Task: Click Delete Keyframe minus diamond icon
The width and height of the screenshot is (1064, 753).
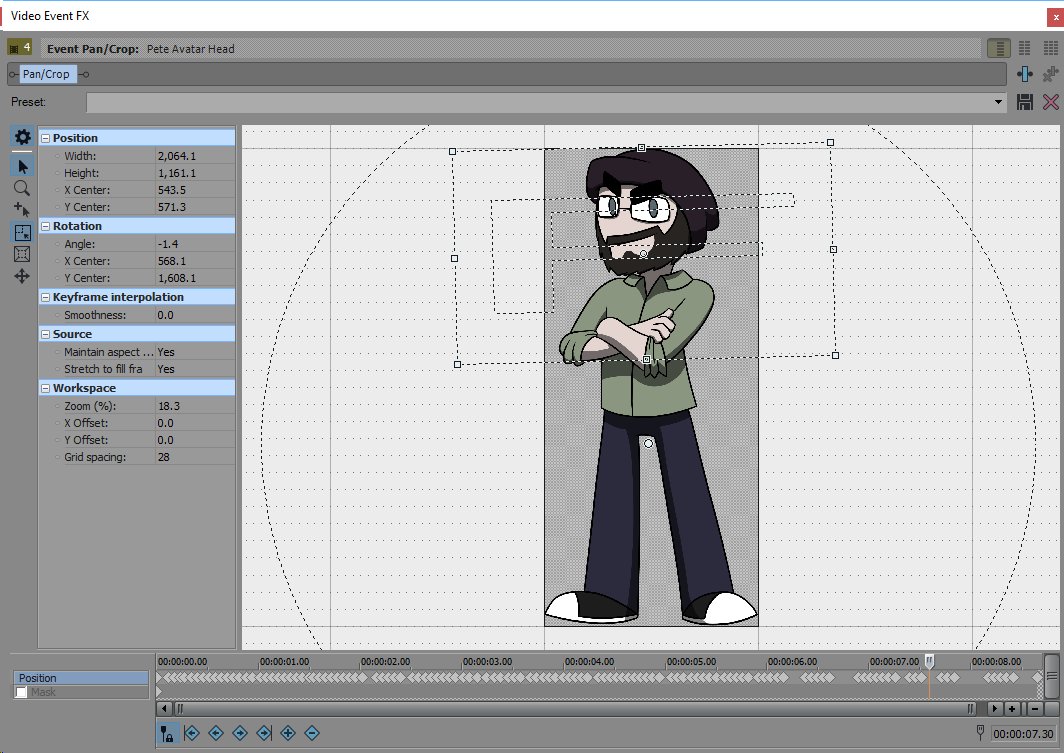Action: click(311, 733)
